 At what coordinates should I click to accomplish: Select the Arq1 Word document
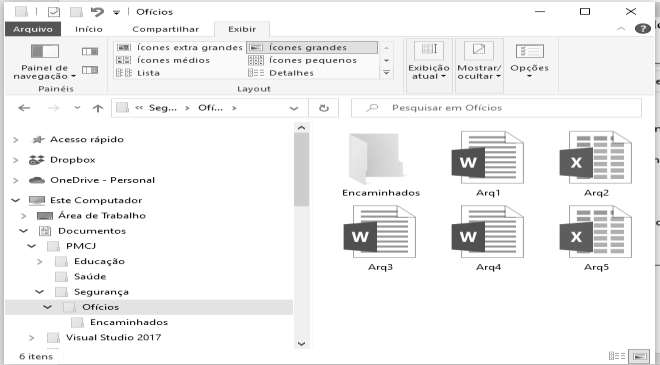pos(488,157)
